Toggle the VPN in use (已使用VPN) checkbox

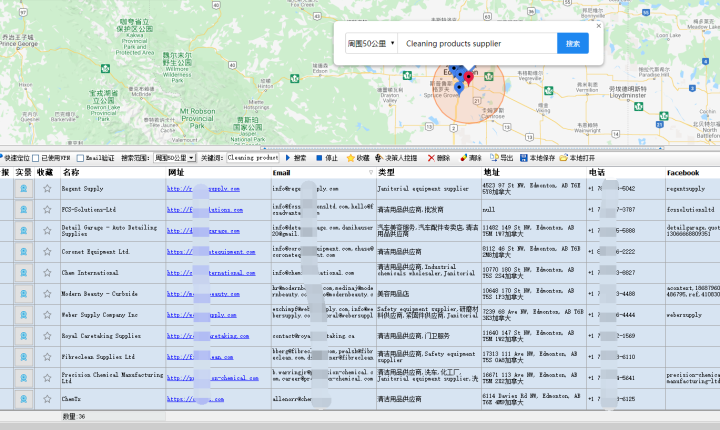point(36,158)
